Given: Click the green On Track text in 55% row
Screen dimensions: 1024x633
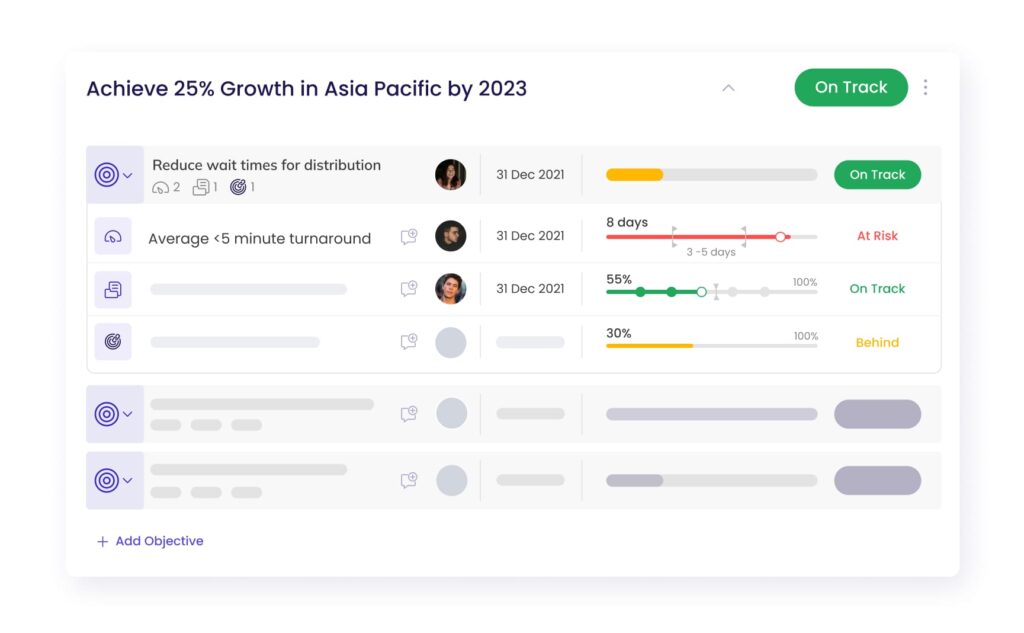Looking at the screenshot, I should tap(877, 289).
